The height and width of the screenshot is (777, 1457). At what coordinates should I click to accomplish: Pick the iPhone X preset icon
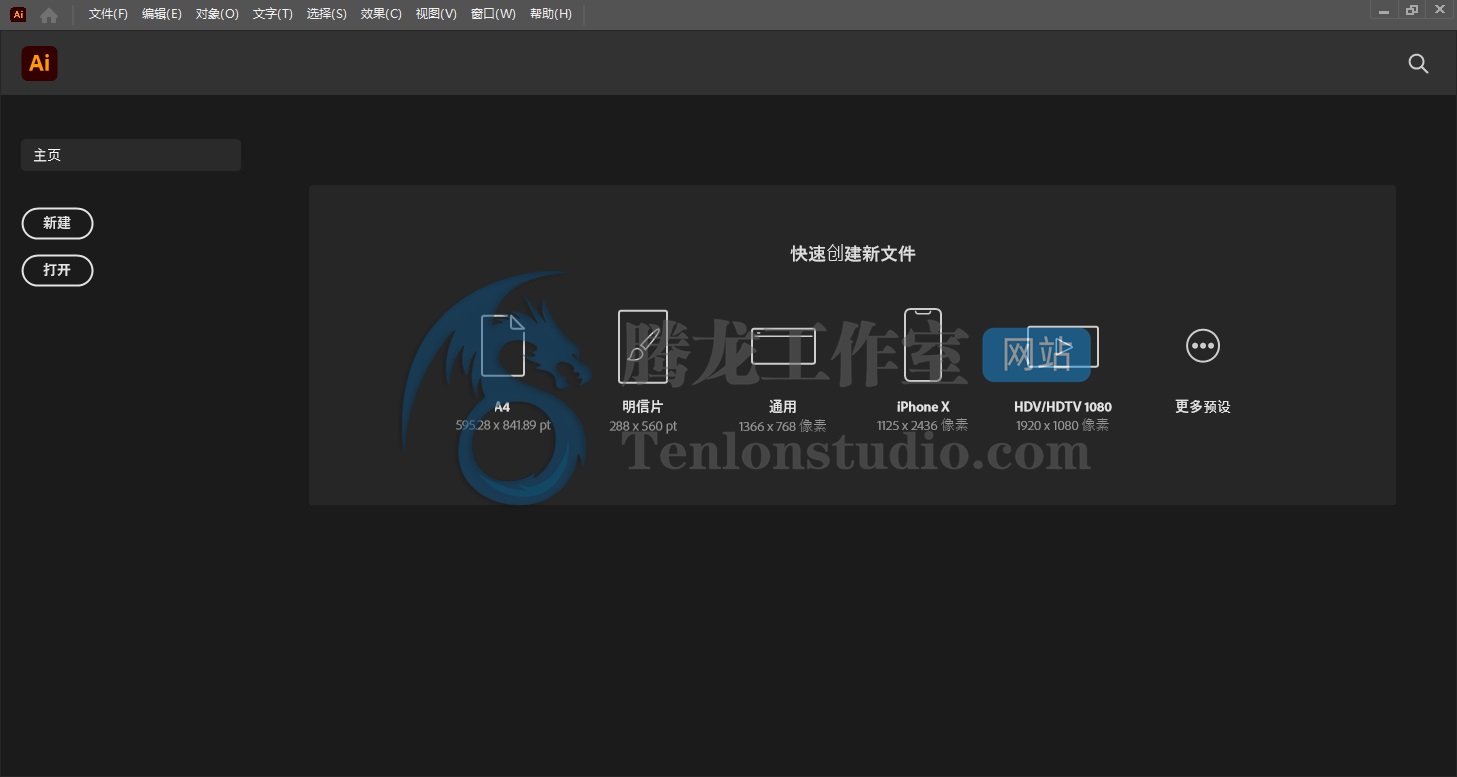923,344
